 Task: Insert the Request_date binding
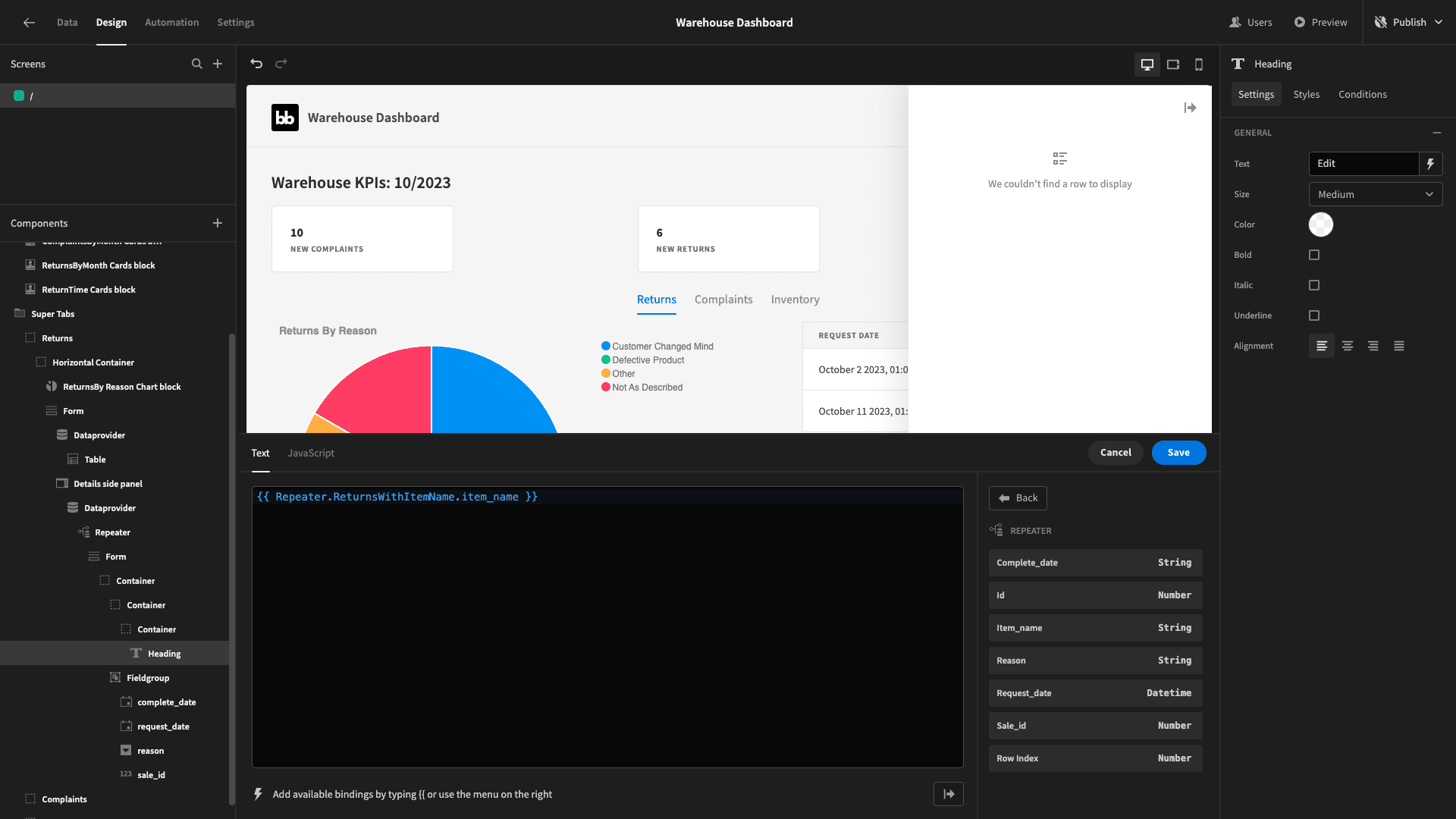click(x=1095, y=693)
